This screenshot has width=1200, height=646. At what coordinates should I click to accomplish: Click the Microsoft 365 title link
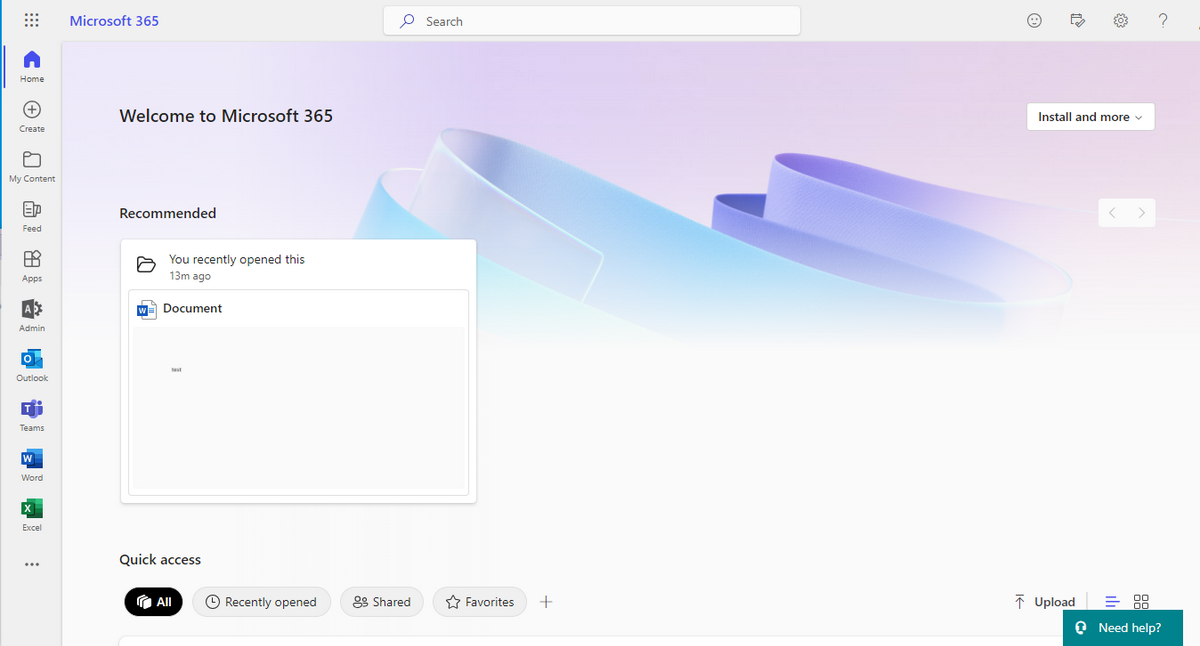pos(114,21)
